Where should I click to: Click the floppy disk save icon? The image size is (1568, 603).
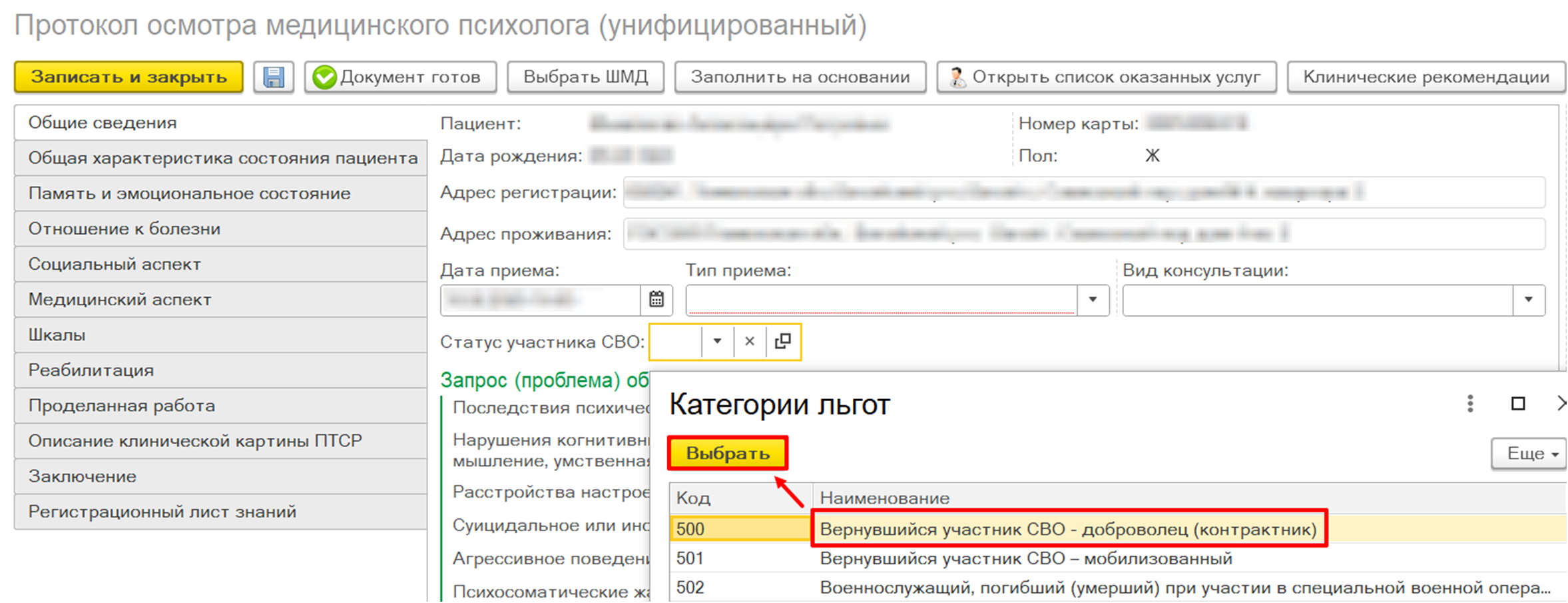274,77
